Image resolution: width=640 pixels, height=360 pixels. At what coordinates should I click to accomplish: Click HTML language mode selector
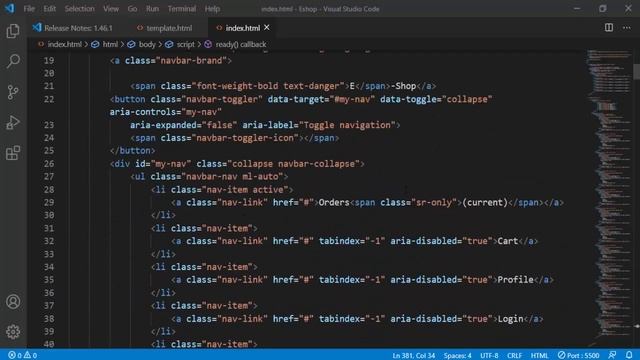tap(540, 355)
